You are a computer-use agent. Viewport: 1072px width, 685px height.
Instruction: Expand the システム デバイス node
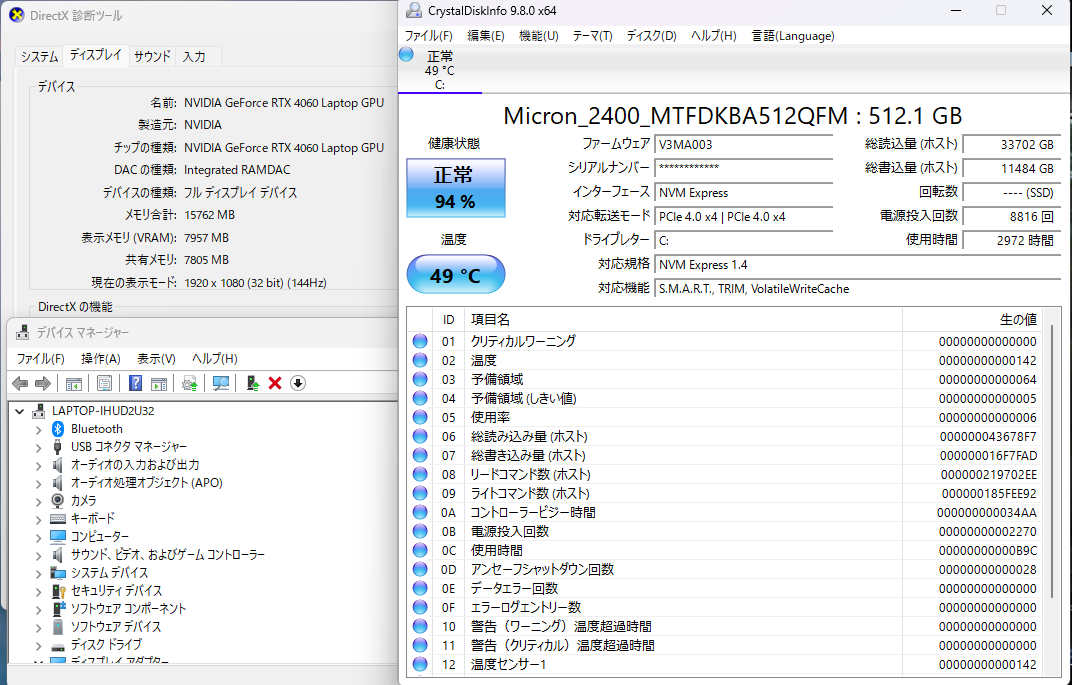click(38, 573)
